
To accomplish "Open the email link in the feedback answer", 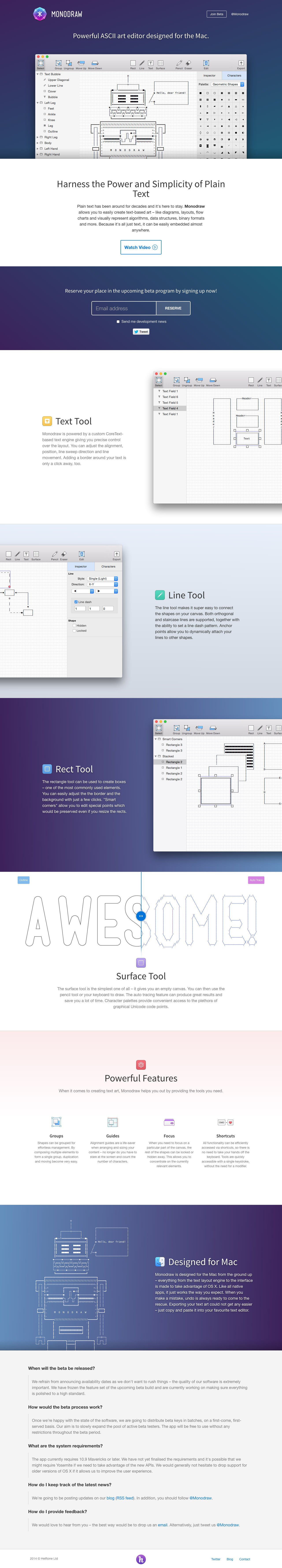I will (162, 1525).
